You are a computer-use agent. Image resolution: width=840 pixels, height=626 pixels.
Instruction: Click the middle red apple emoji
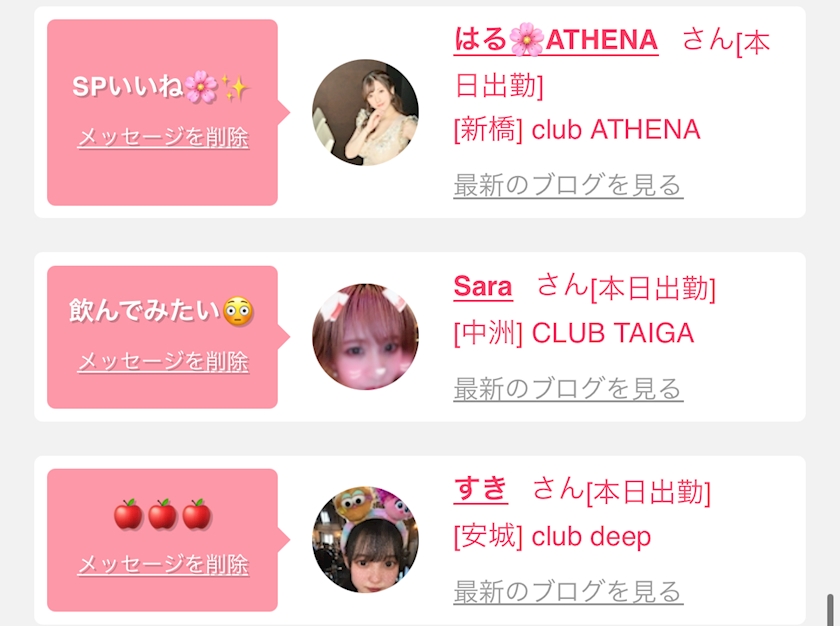(163, 514)
